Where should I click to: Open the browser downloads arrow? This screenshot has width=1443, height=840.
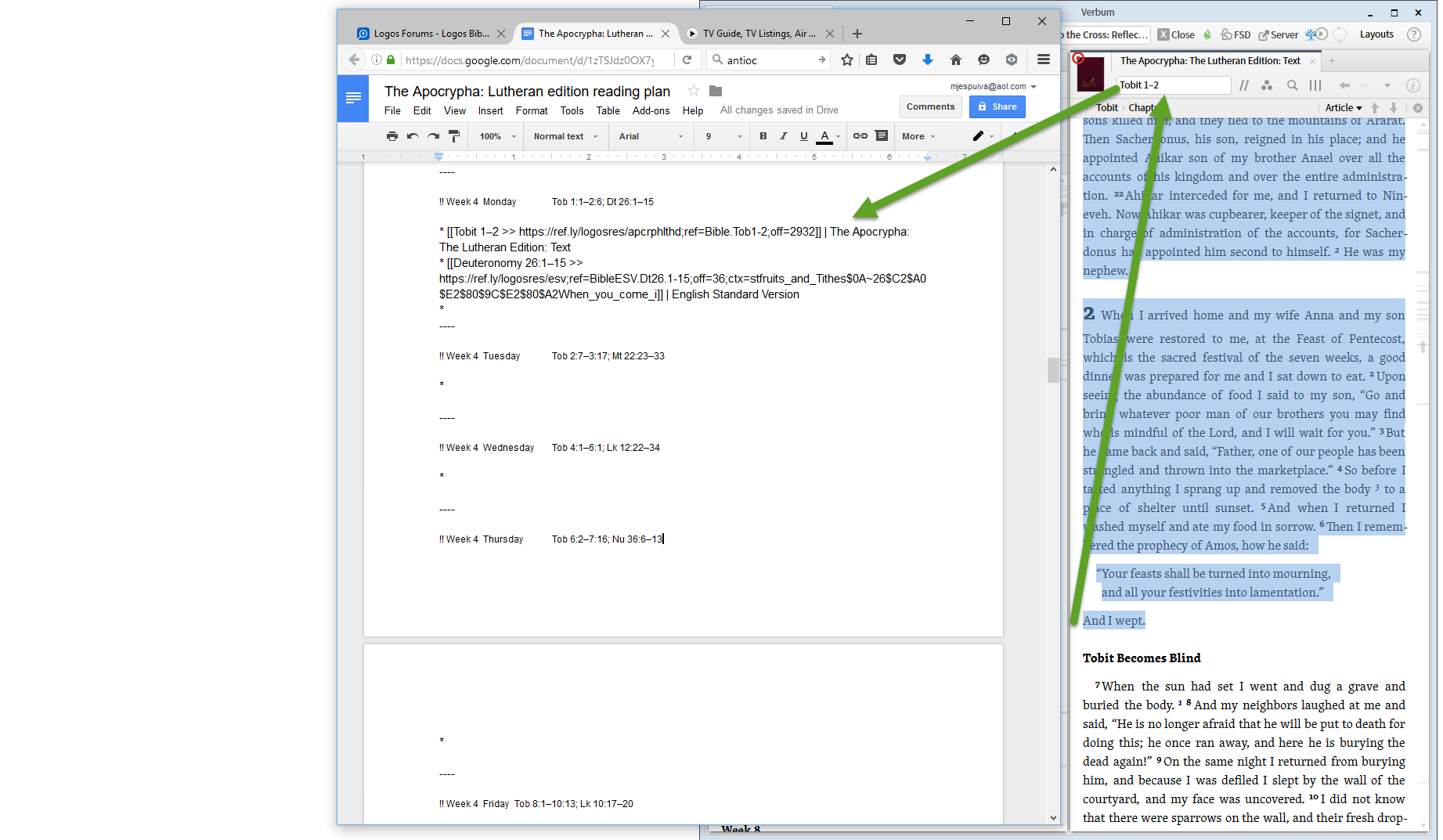point(928,60)
